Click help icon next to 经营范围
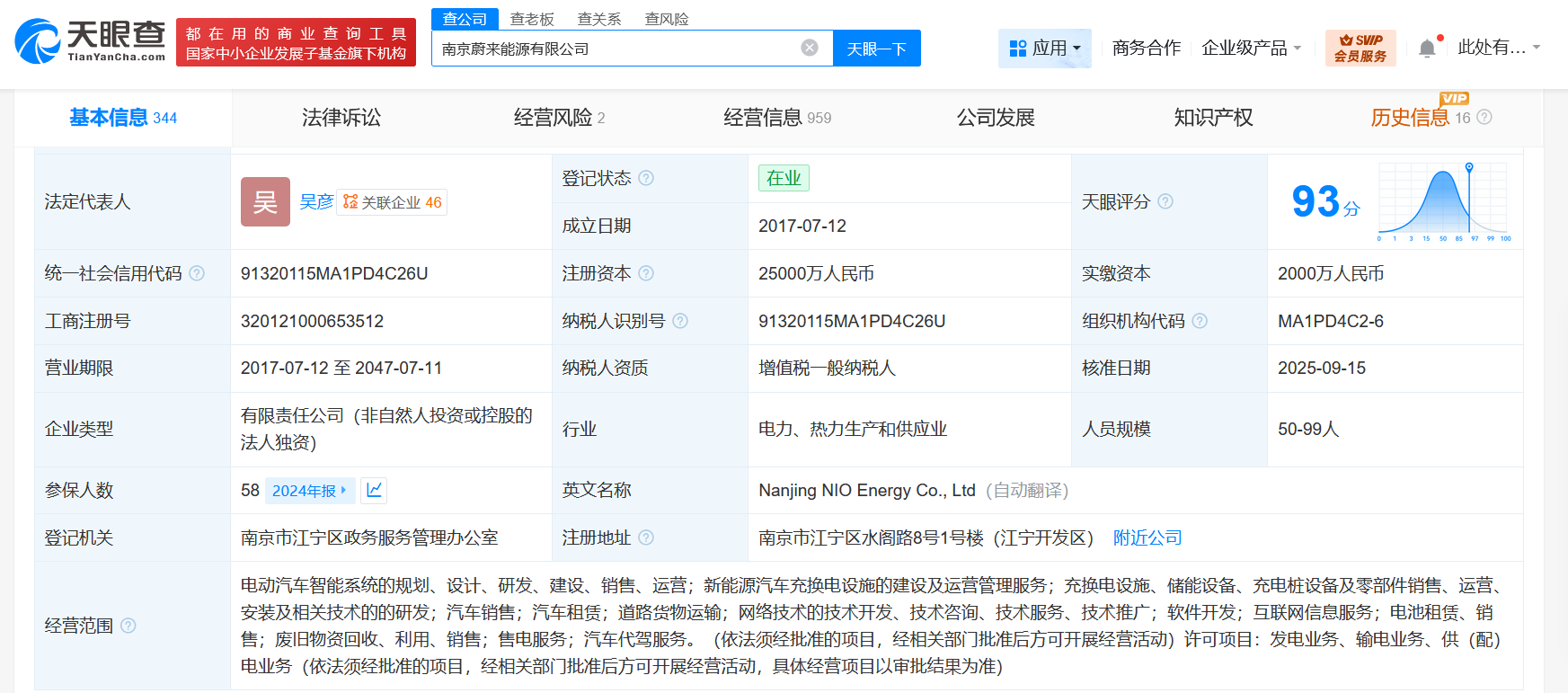The height and width of the screenshot is (693, 1568). click(128, 626)
